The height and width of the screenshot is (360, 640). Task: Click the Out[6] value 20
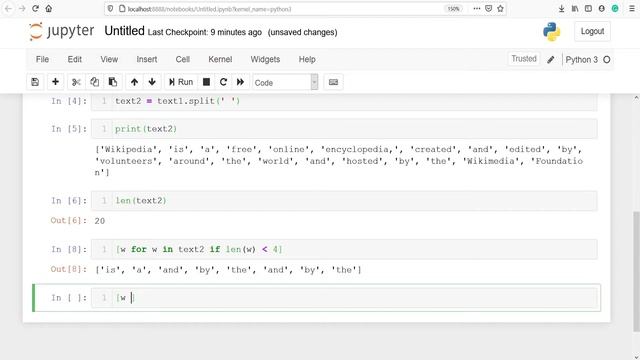pyautogui.click(x=100, y=221)
